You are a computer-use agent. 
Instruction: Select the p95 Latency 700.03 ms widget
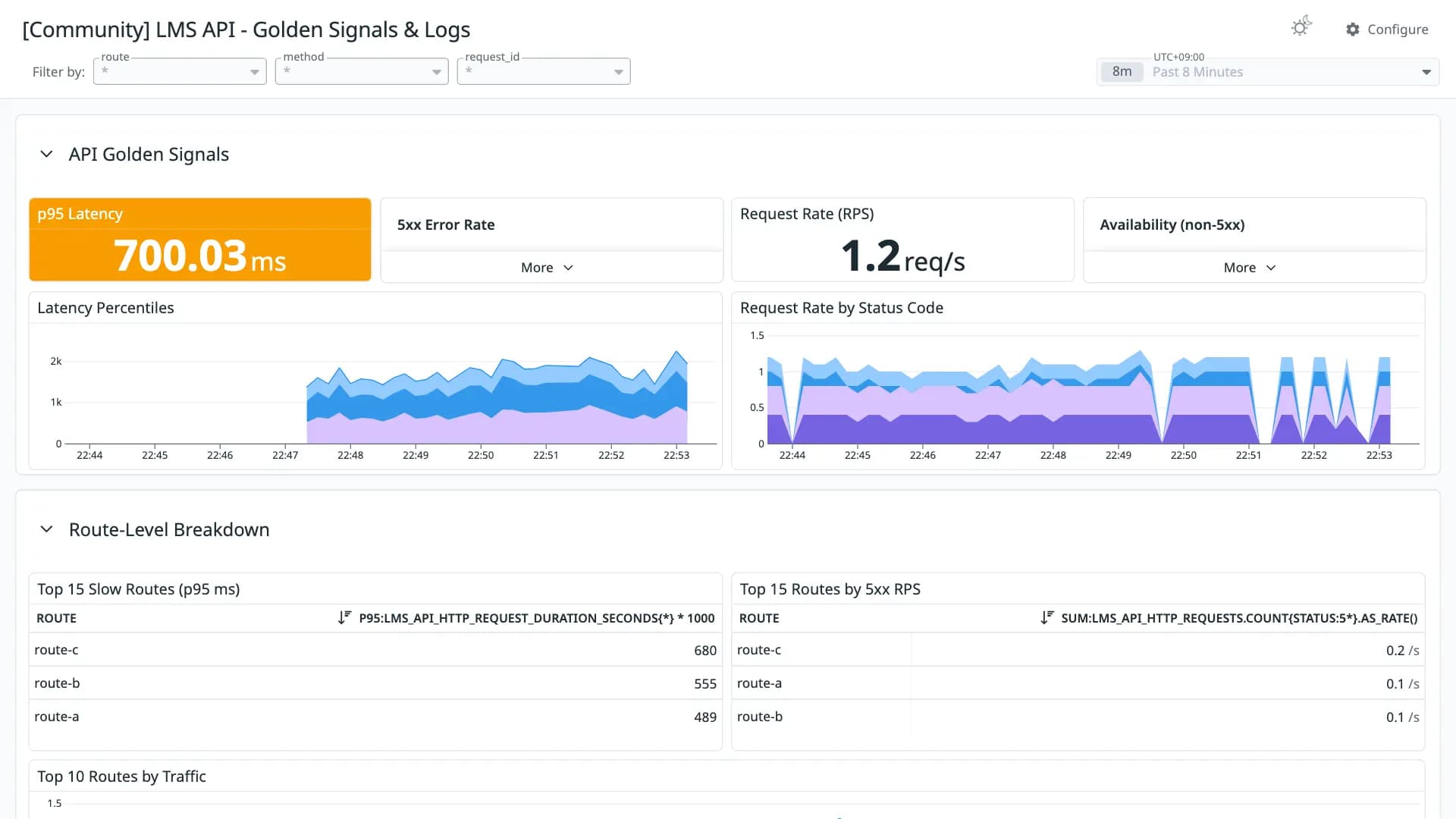coord(200,240)
